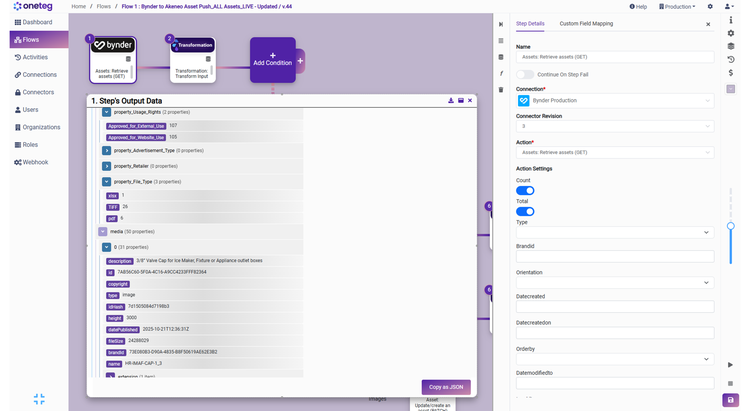Go to Activities in the sidebar
The image size is (750, 411).
pyautogui.click(x=31, y=57)
